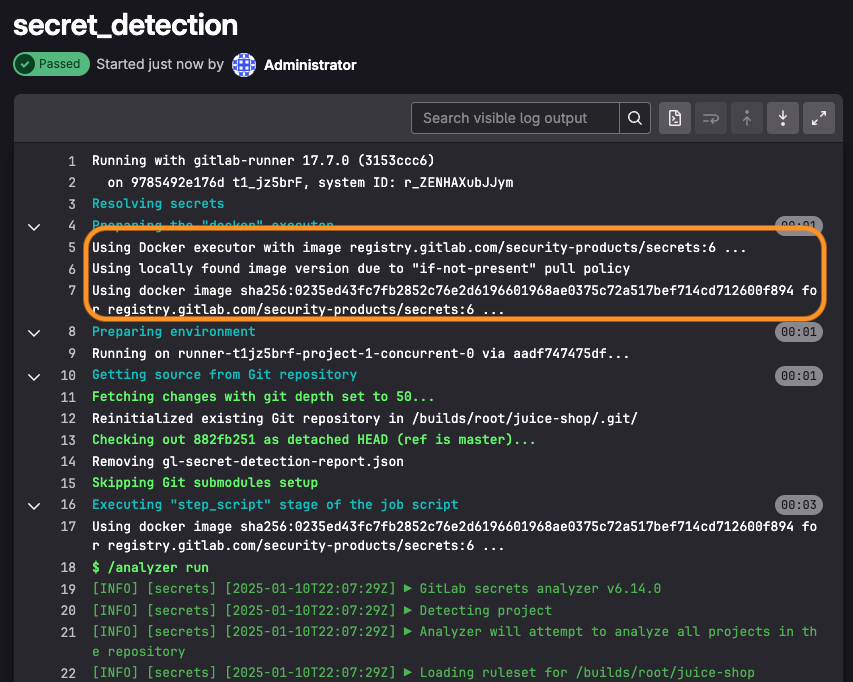The image size is (853, 682).
Task: Click line number 22 link
Action: pos(68,673)
